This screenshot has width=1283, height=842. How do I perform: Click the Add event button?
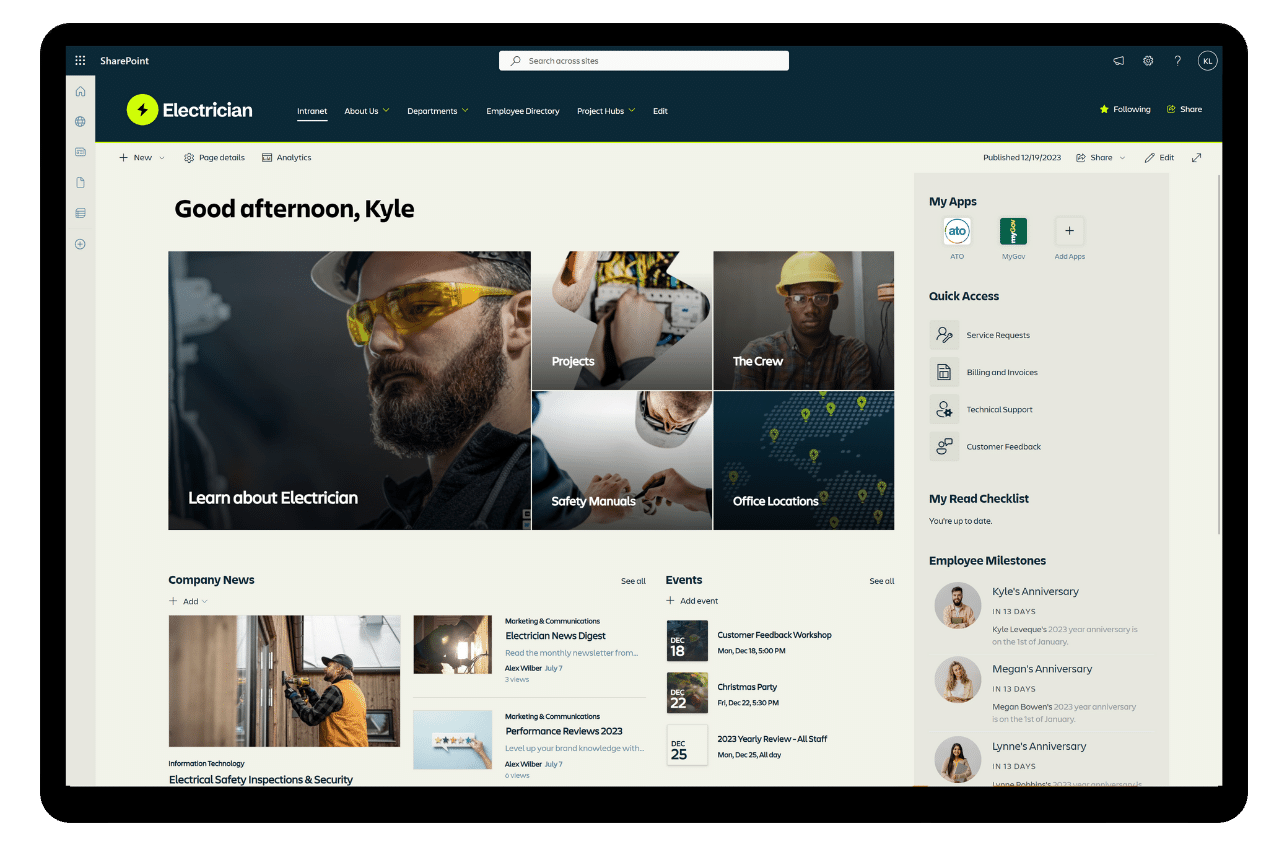pos(692,601)
